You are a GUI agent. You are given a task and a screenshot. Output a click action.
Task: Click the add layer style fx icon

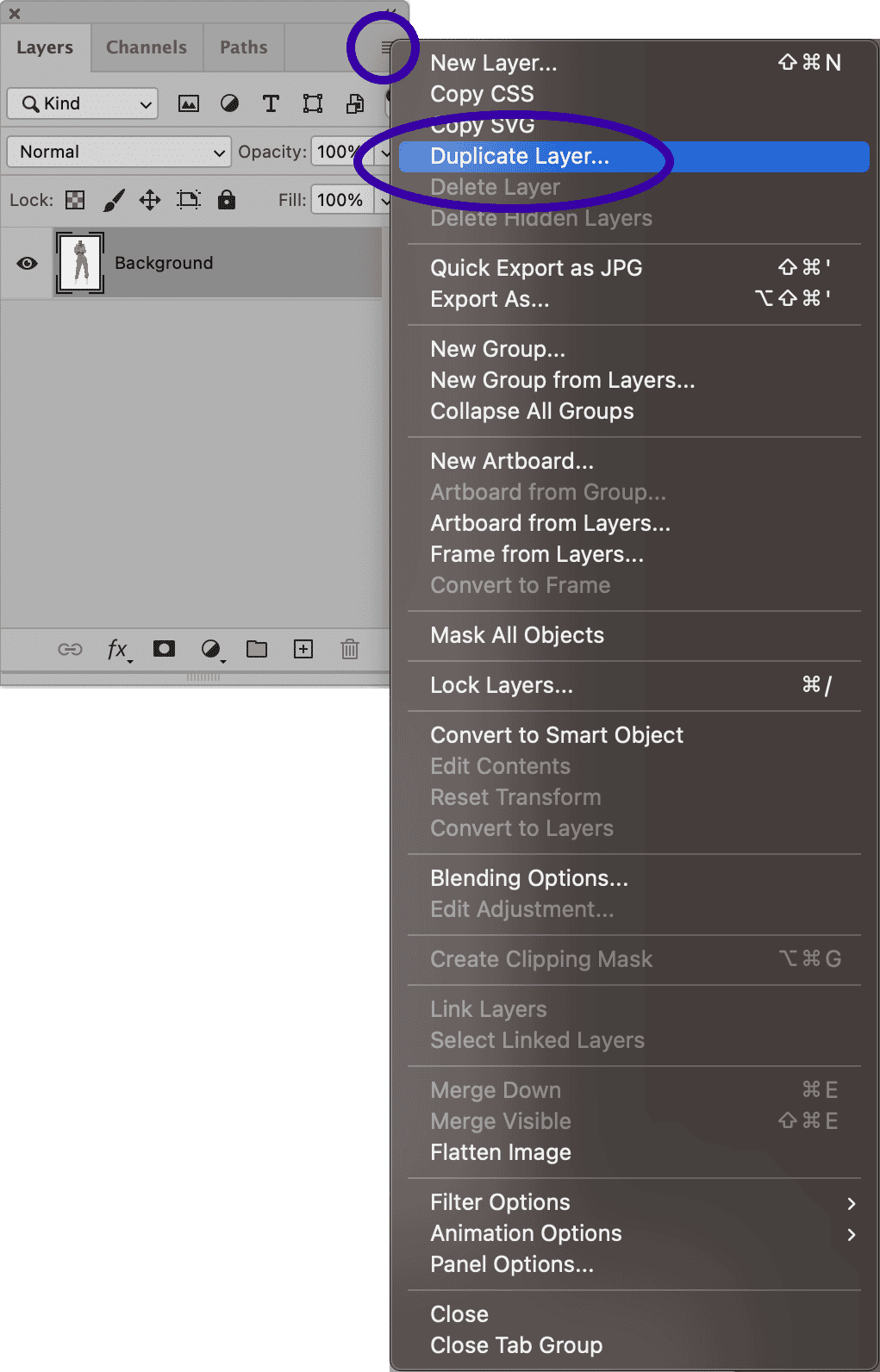[118, 650]
